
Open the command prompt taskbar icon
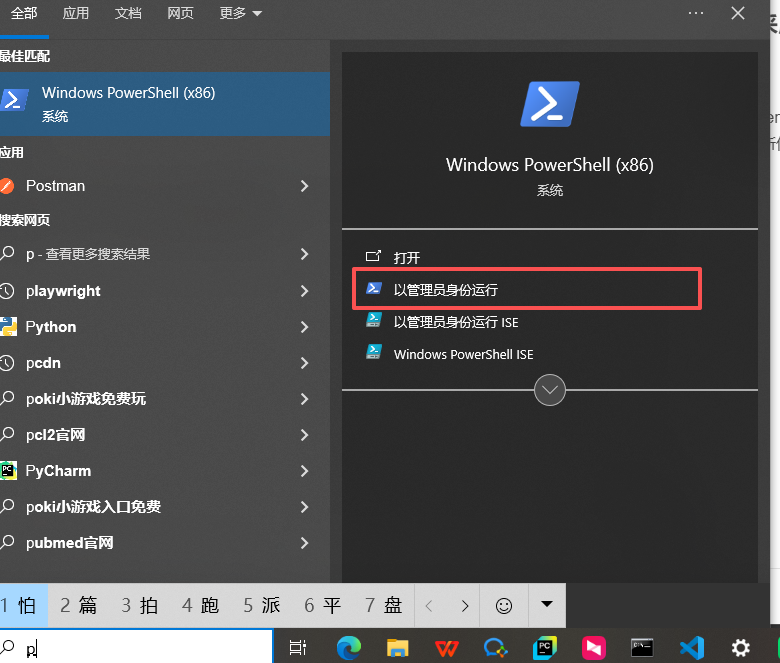click(x=642, y=648)
